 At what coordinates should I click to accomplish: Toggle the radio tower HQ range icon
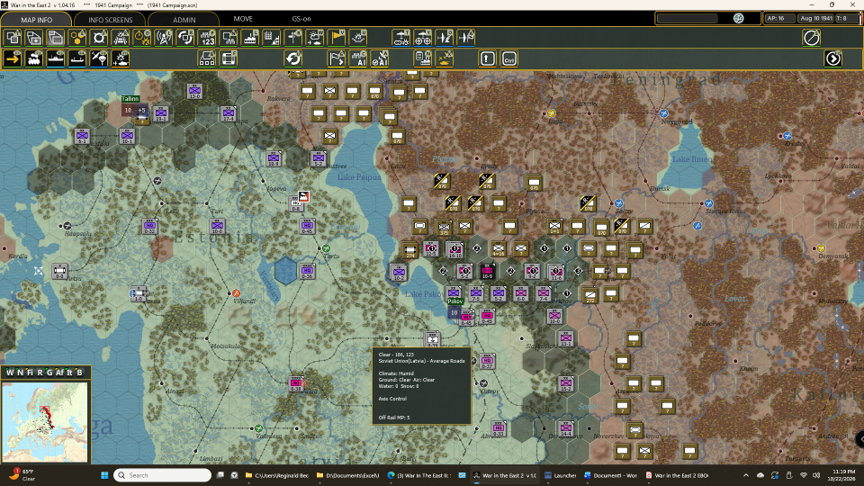(164, 38)
